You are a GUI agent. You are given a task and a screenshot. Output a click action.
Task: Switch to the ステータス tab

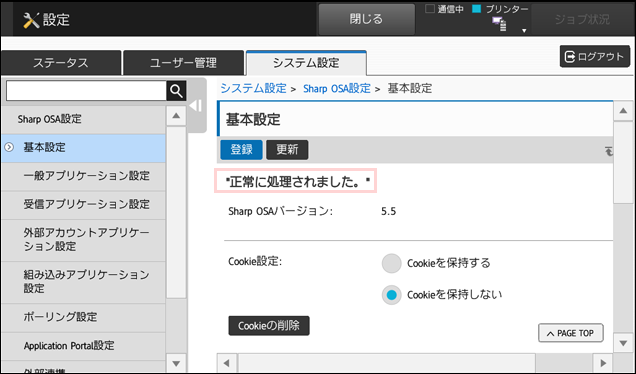pyautogui.click(x=61, y=63)
